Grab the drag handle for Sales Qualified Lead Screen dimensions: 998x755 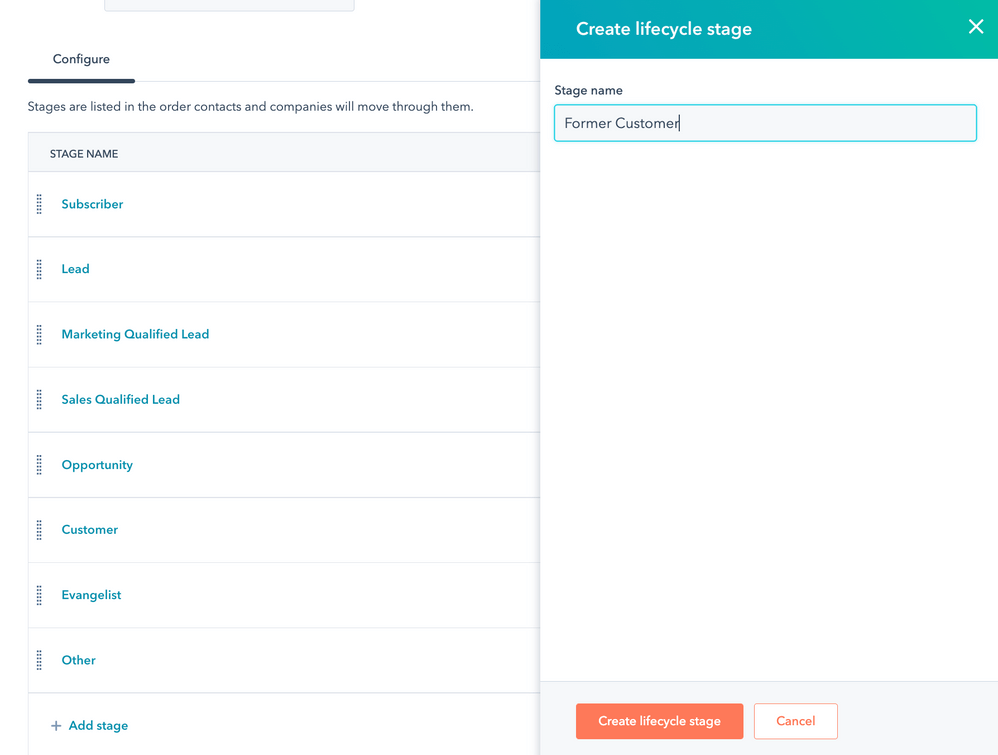[x=39, y=400]
